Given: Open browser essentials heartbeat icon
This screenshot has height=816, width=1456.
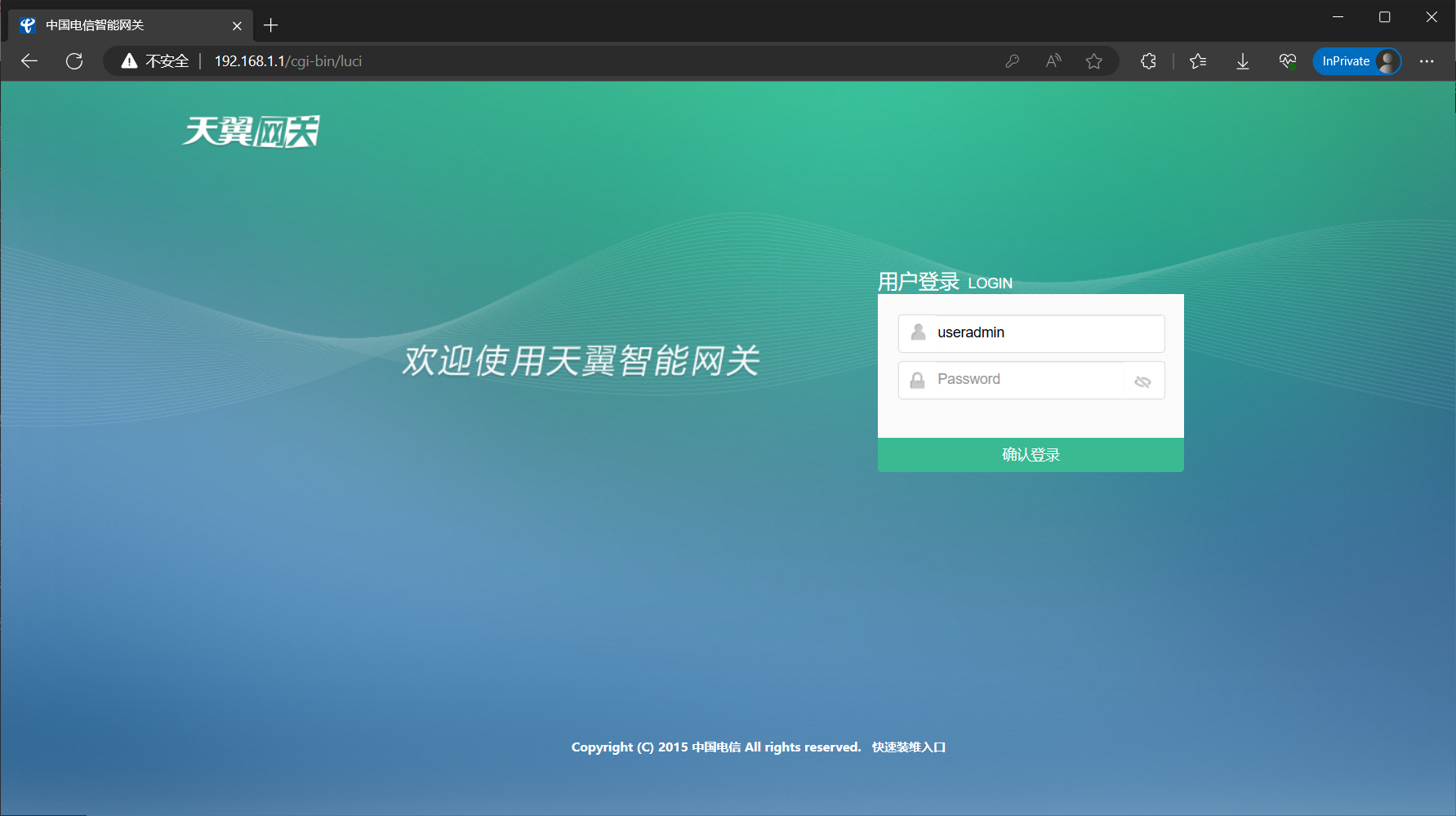Looking at the screenshot, I should coord(1288,61).
